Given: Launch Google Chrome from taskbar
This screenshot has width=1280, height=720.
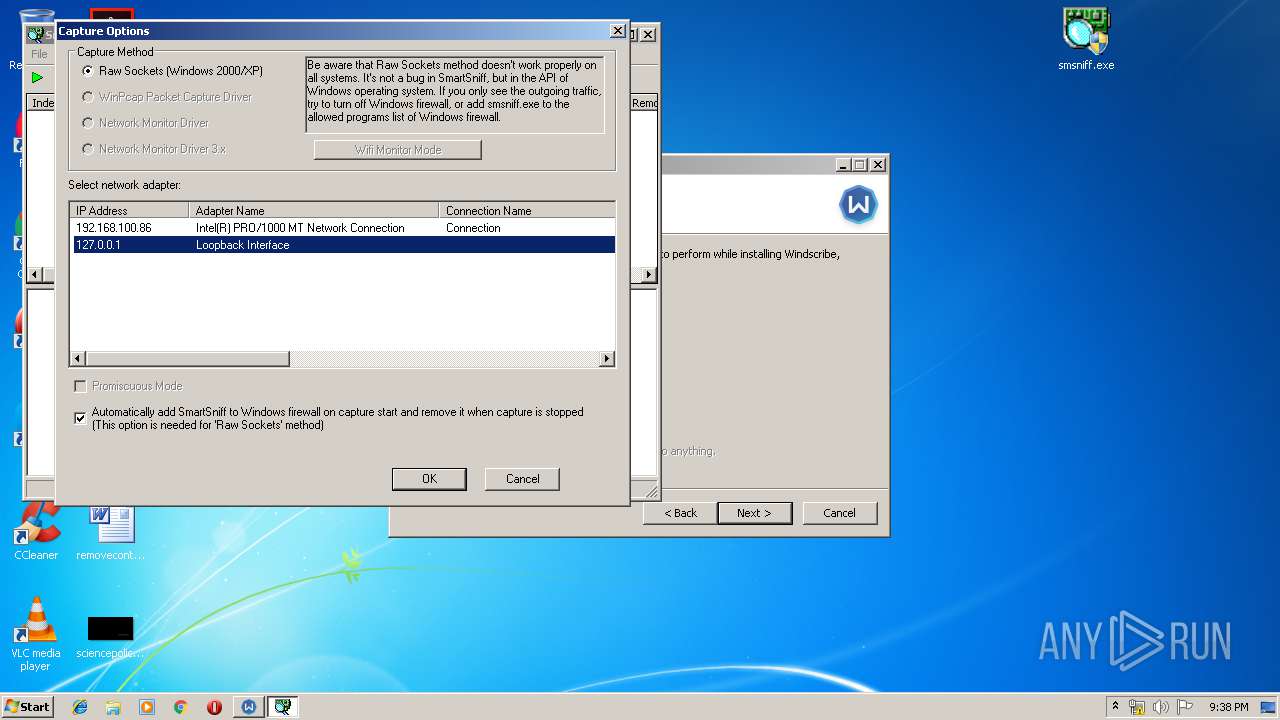Looking at the screenshot, I should (181, 707).
